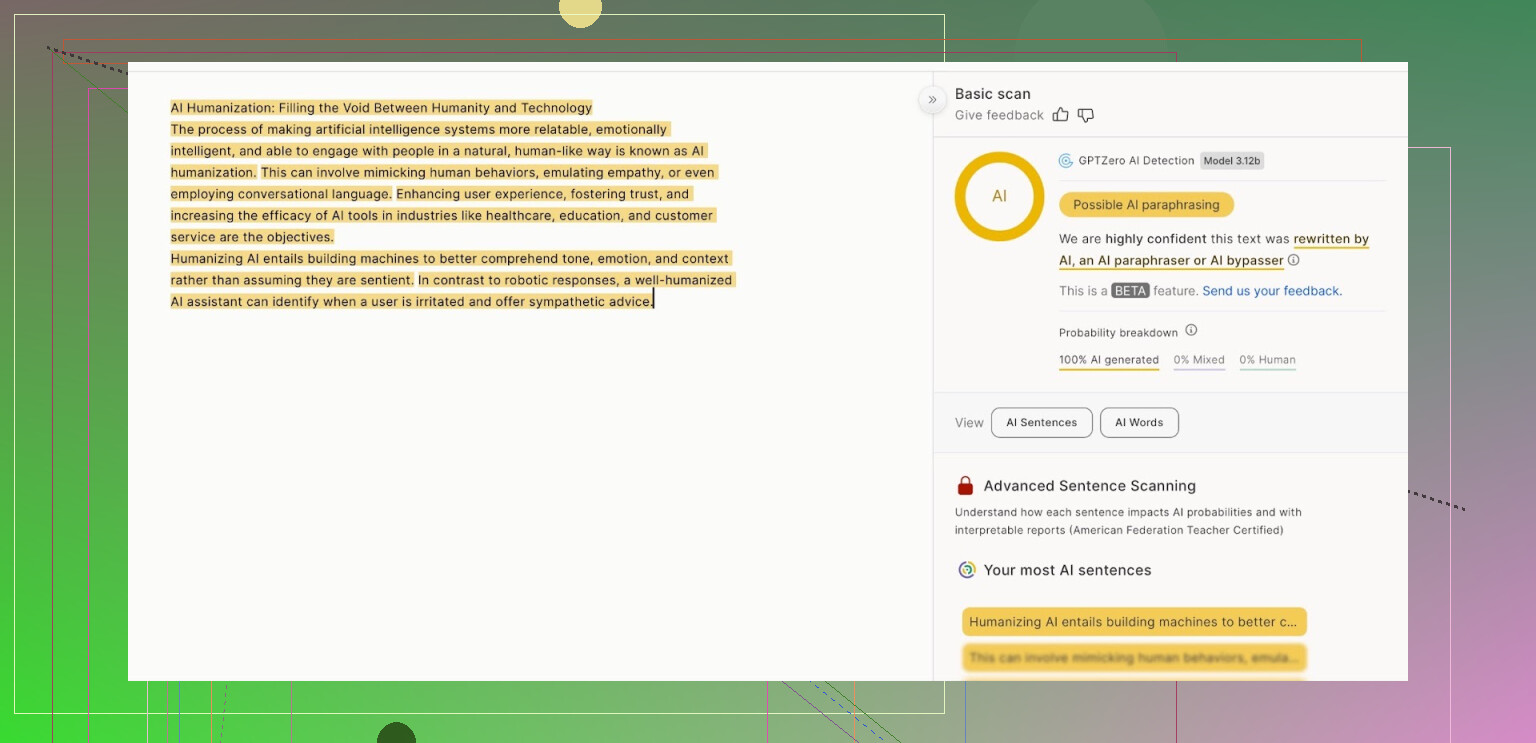Click the thumbs up feedback icon
The height and width of the screenshot is (743, 1536).
(x=1061, y=115)
